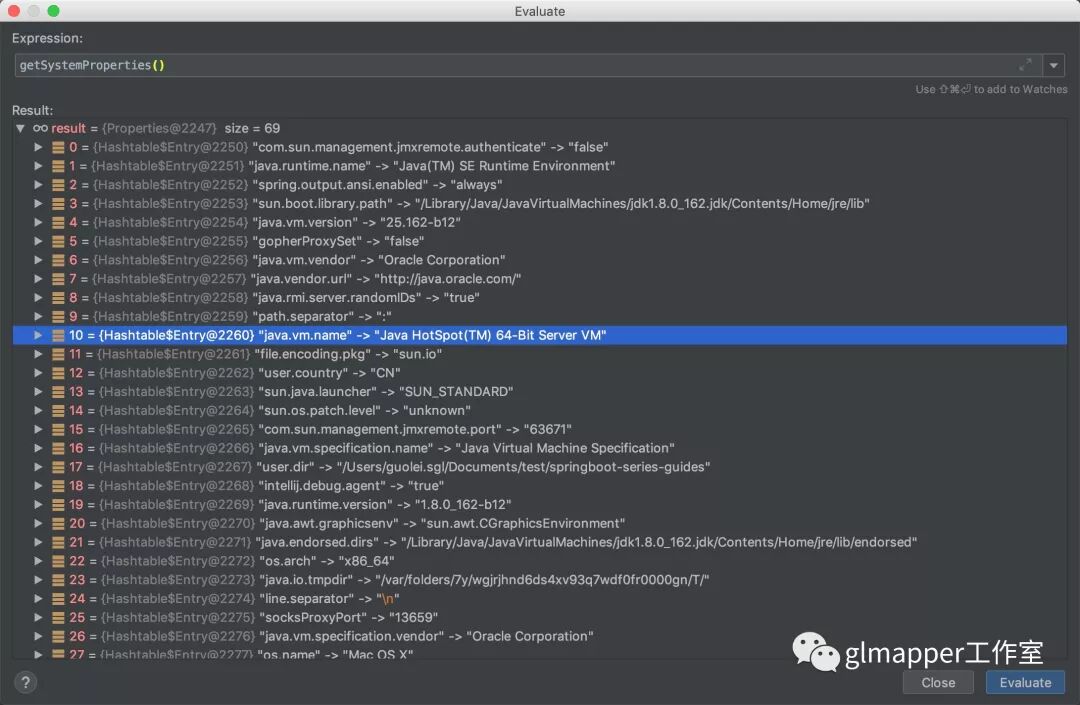Click the field icon of entry 20 java.awt.graphicsenv
The width and height of the screenshot is (1080, 705).
coord(59,523)
